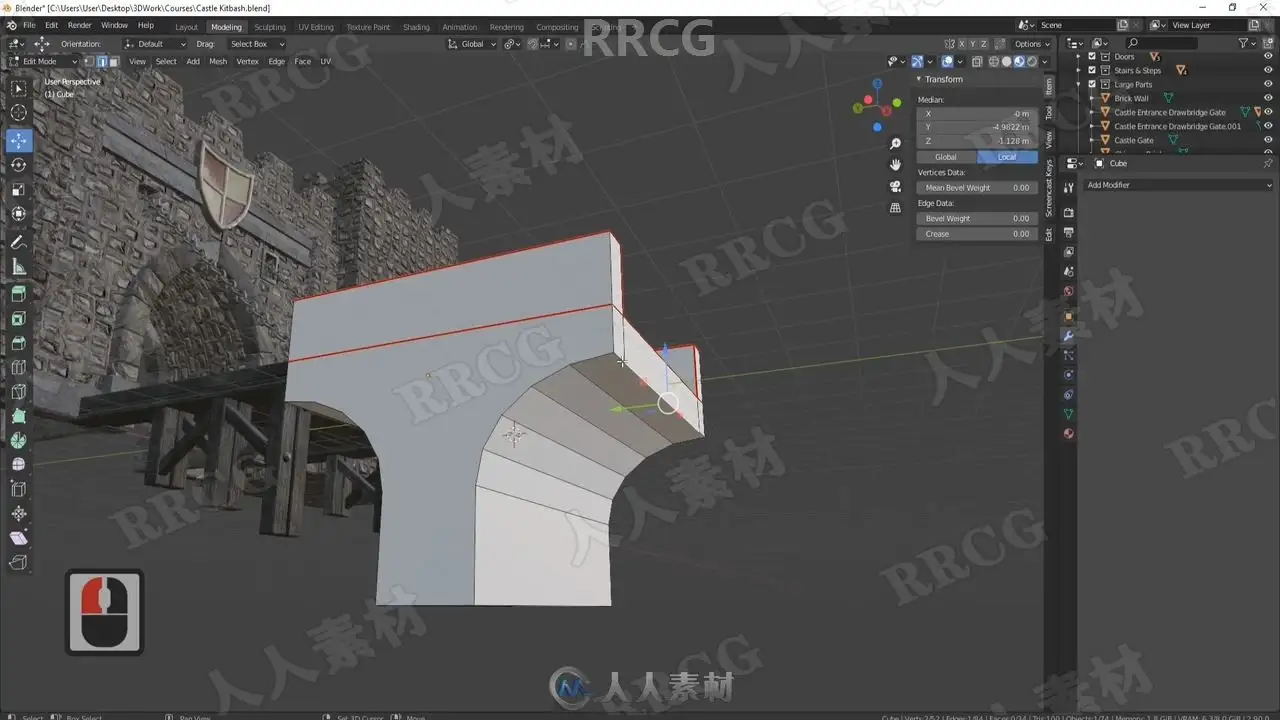The image size is (1280, 720).
Task: Select the Edge Slide tool
Action: click(19, 489)
